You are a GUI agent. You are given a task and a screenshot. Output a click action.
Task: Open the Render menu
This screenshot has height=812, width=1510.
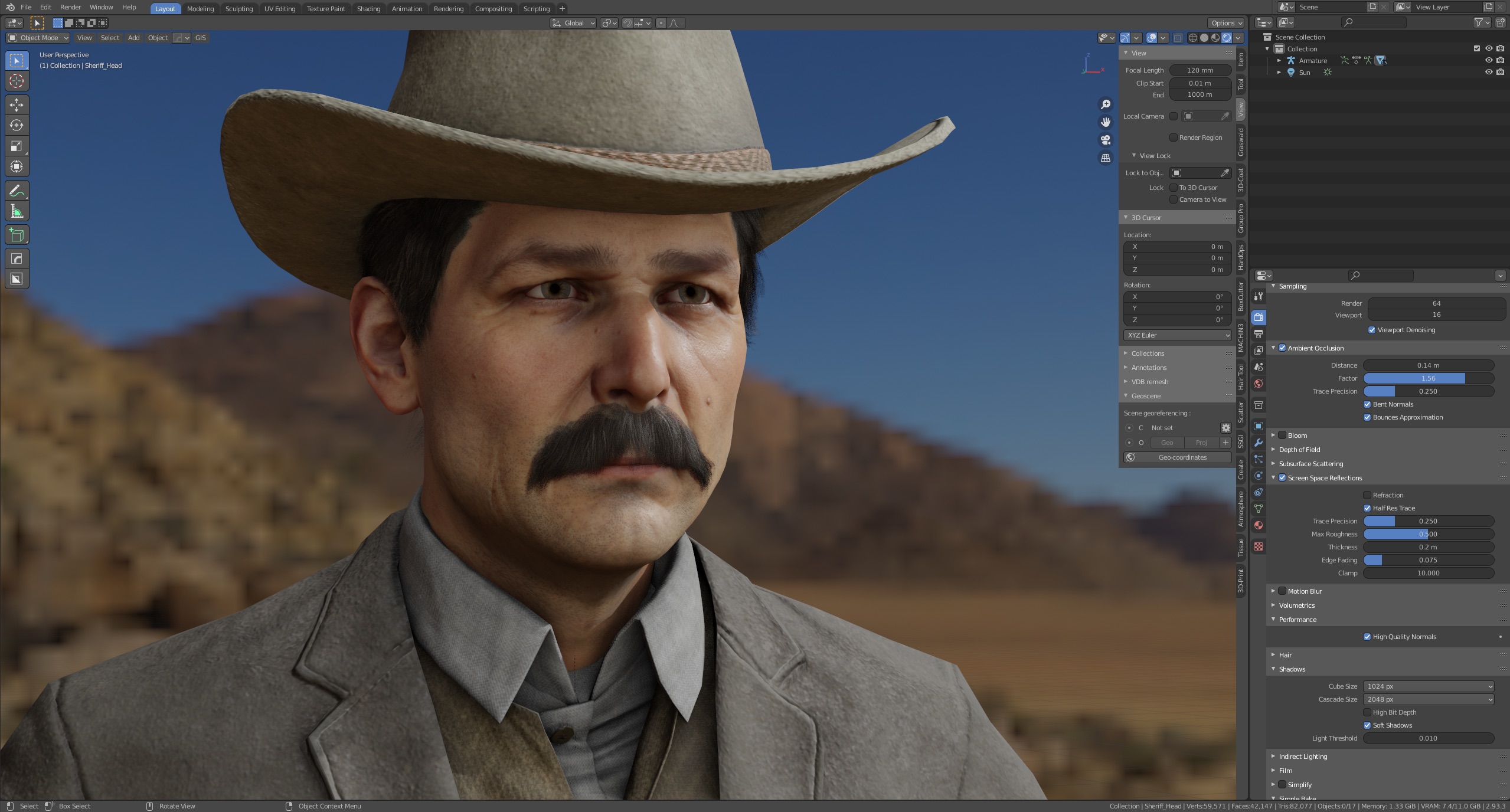70,7
